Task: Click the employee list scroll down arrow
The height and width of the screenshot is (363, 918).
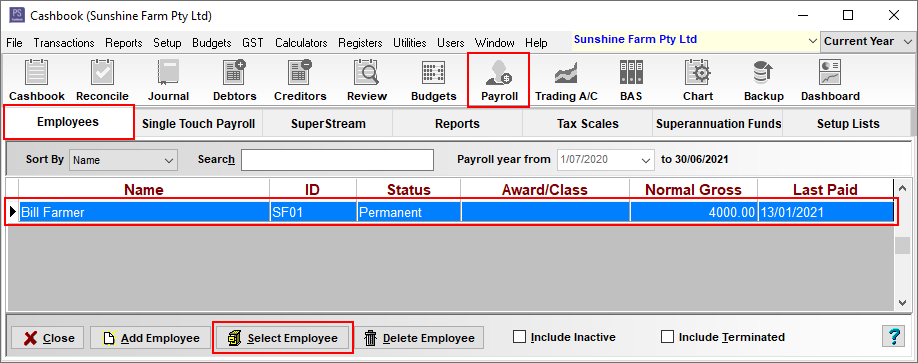Action: [902, 302]
